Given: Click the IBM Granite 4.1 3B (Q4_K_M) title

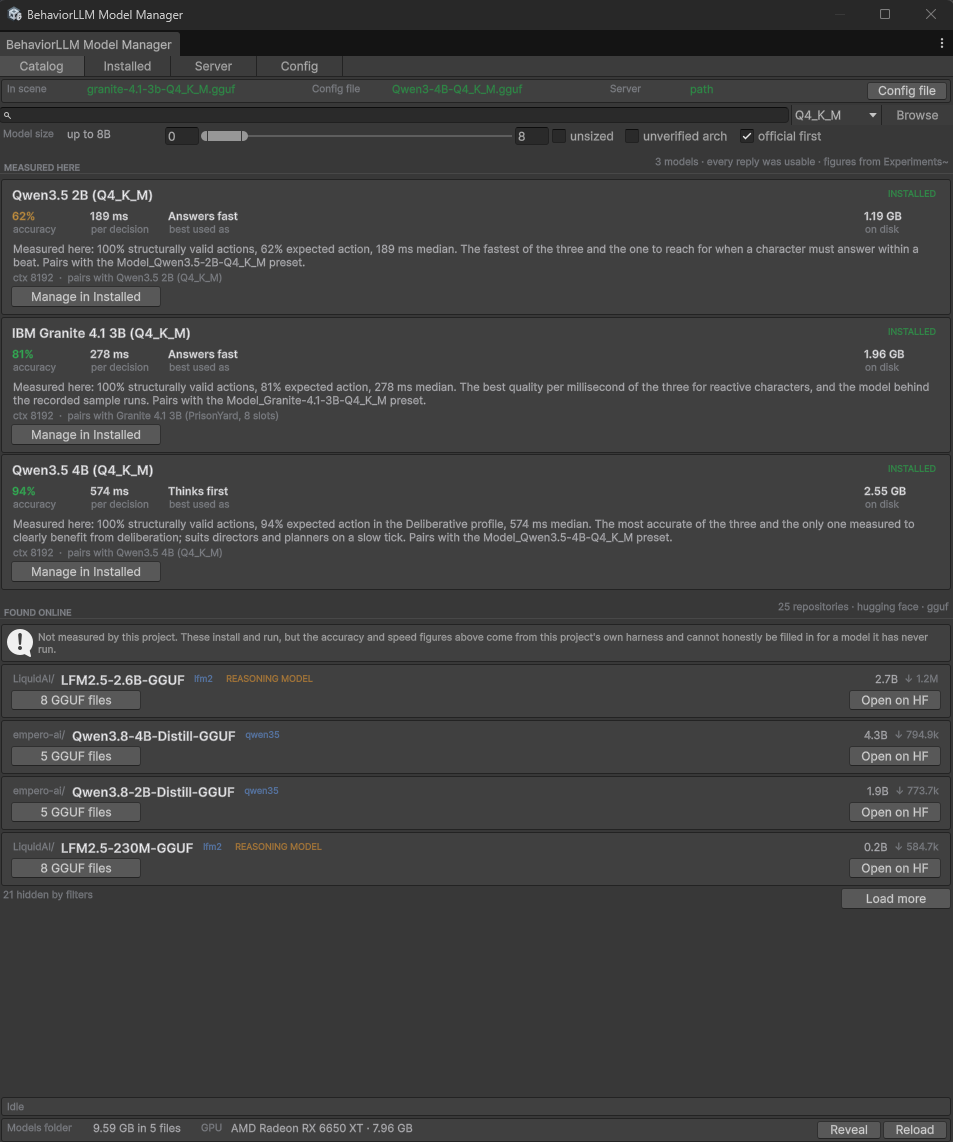Looking at the screenshot, I should [101, 333].
